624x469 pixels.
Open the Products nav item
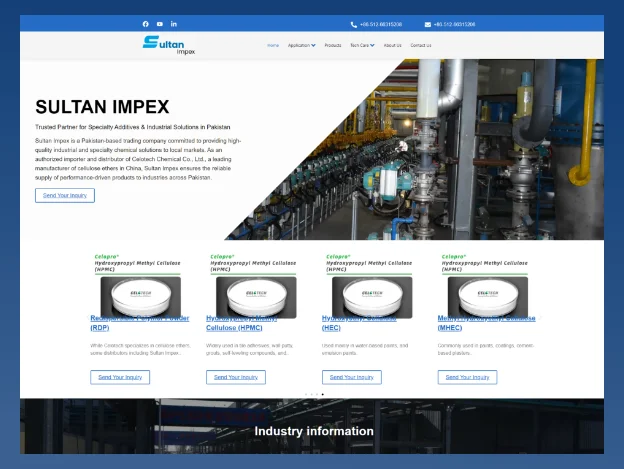333,45
